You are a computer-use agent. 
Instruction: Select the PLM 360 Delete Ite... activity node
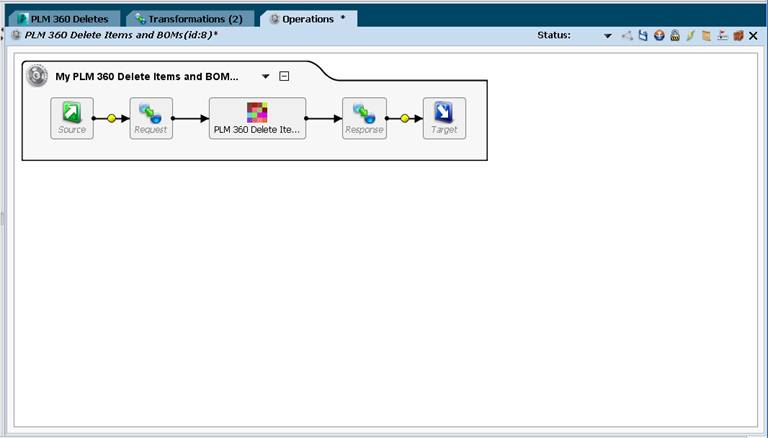point(258,118)
